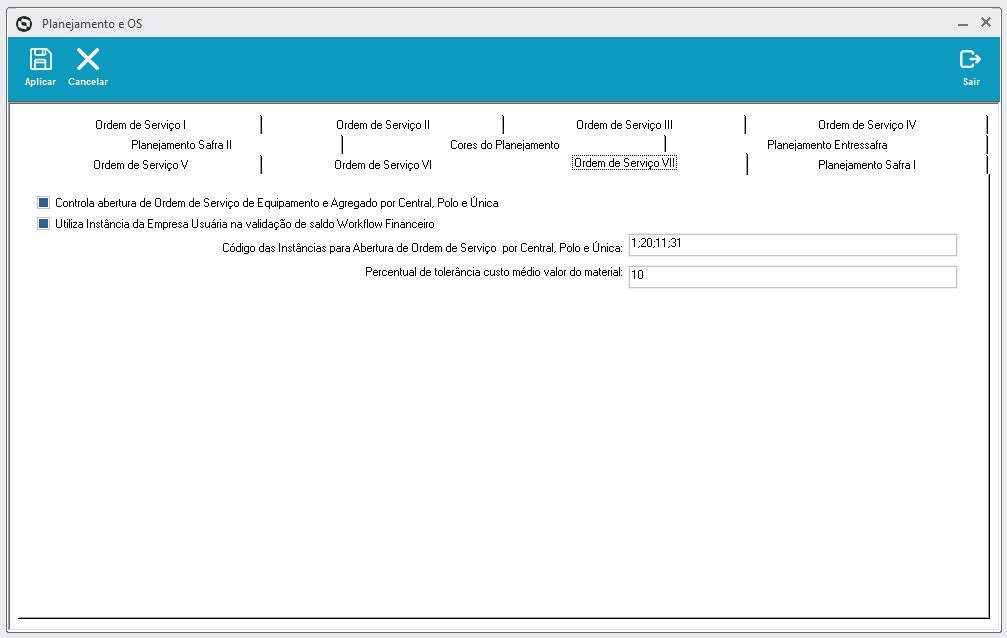Viewport: 1007px width, 638px height.
Task: Click the Percentual de tolerância input field
Action: pos(792,277)
